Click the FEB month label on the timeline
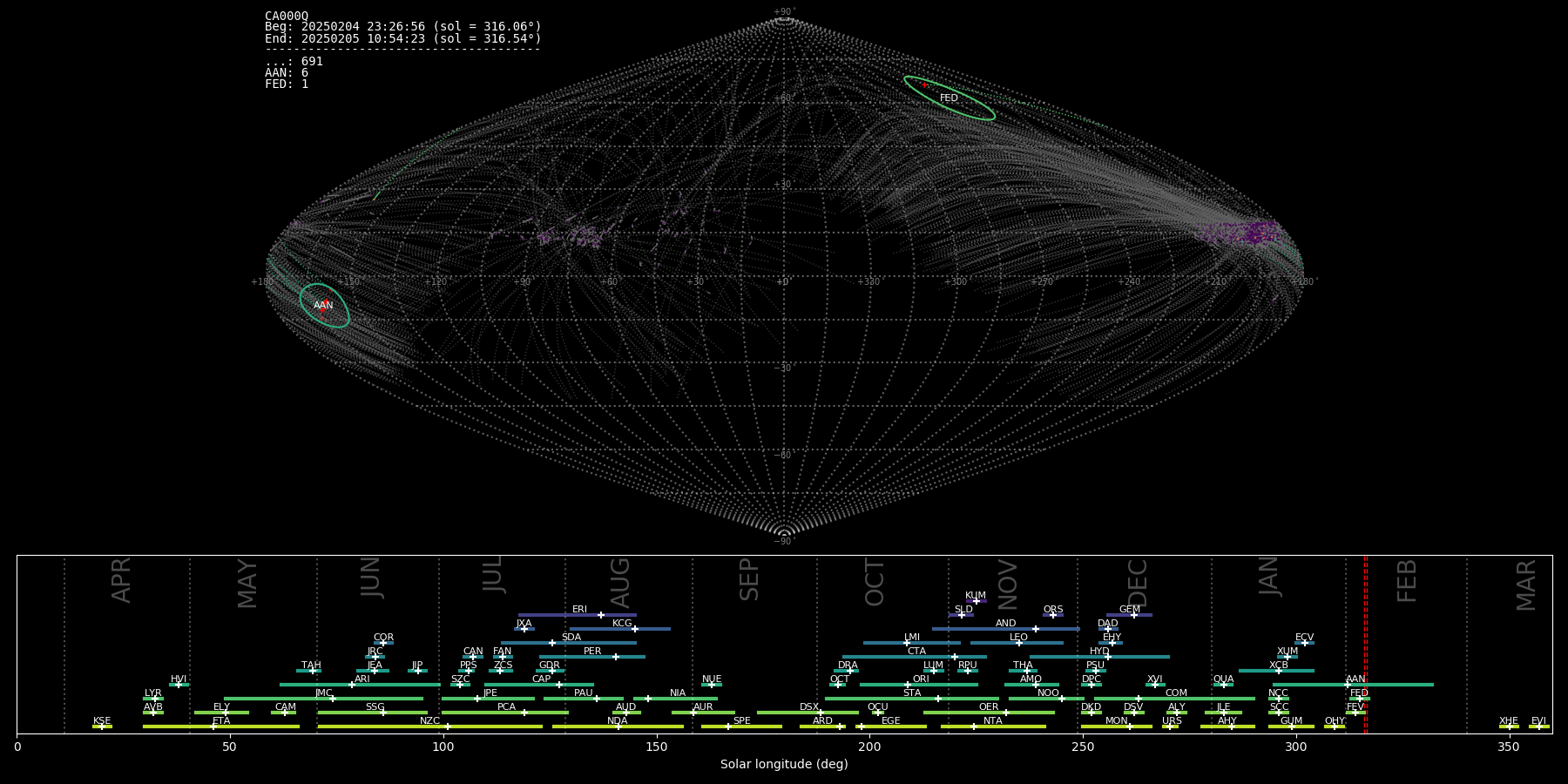This screenshot has width=1568, height=784. coord(1406,581)
